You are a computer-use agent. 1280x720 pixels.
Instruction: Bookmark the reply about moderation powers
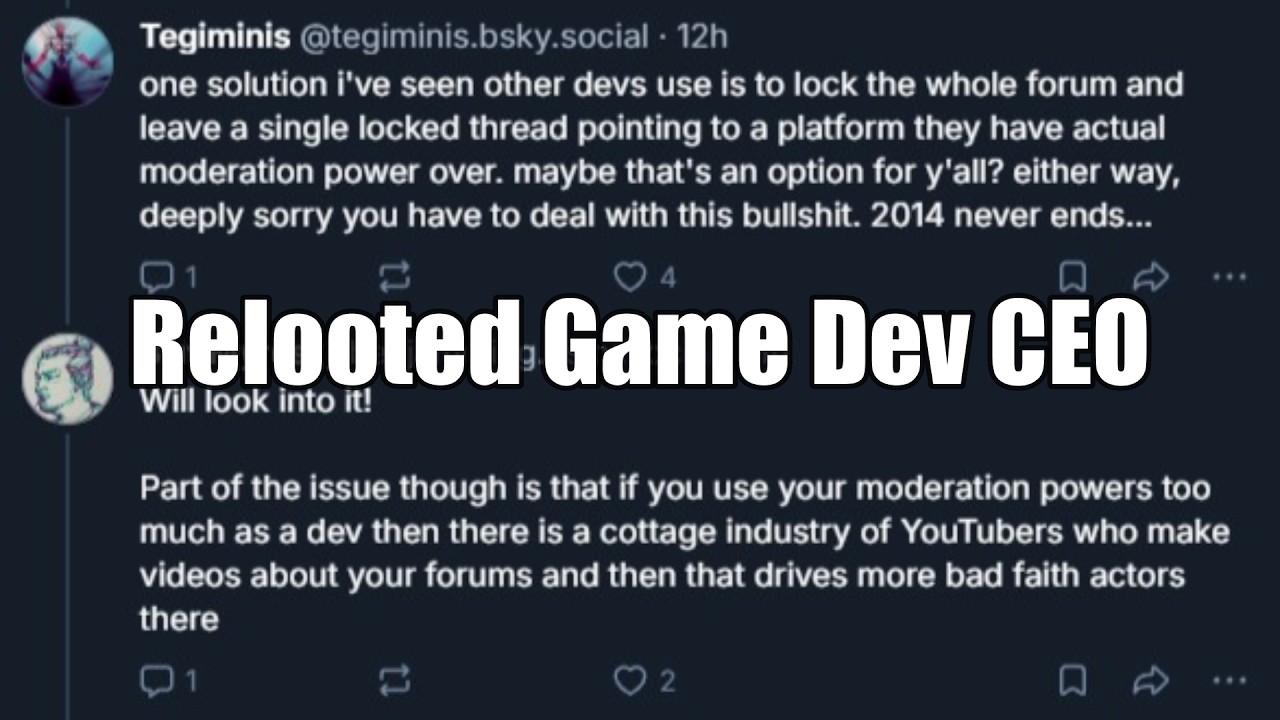click(1073, 681)
